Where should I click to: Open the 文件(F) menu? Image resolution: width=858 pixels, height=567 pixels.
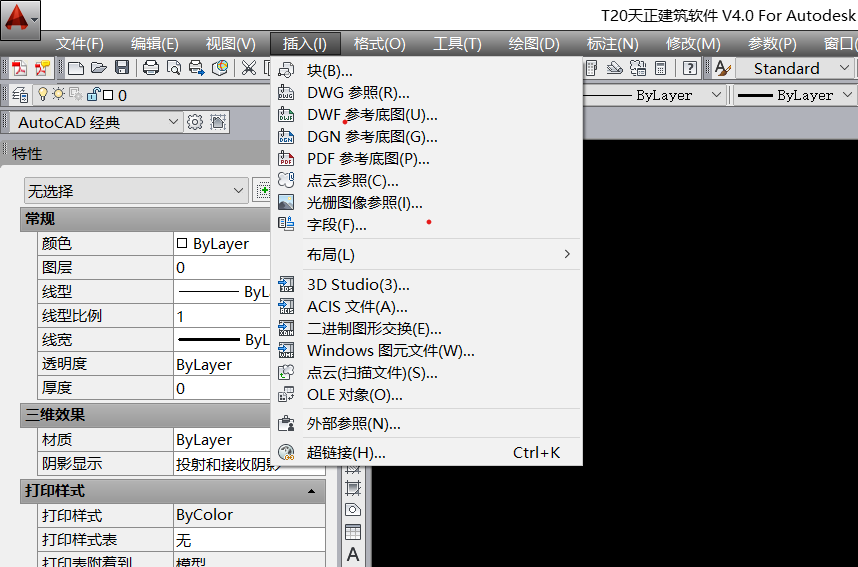click(80, 44)
